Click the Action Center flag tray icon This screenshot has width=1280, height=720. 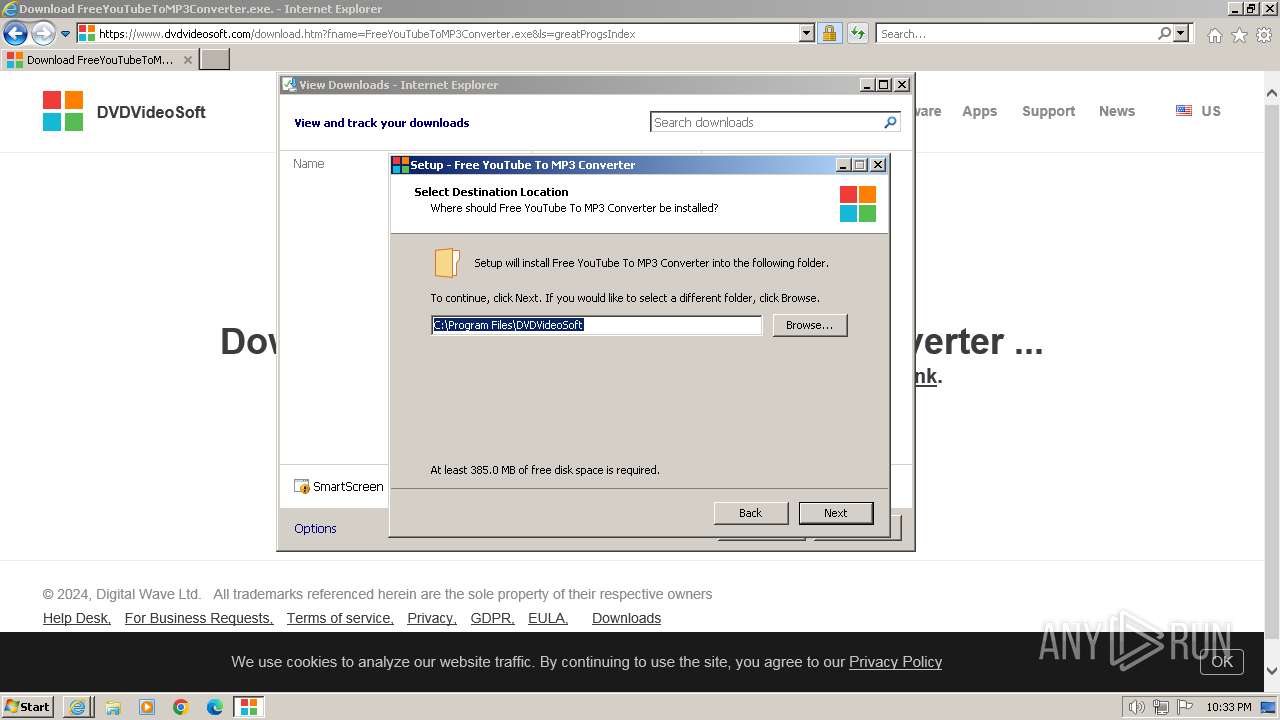coord(1183,707)
